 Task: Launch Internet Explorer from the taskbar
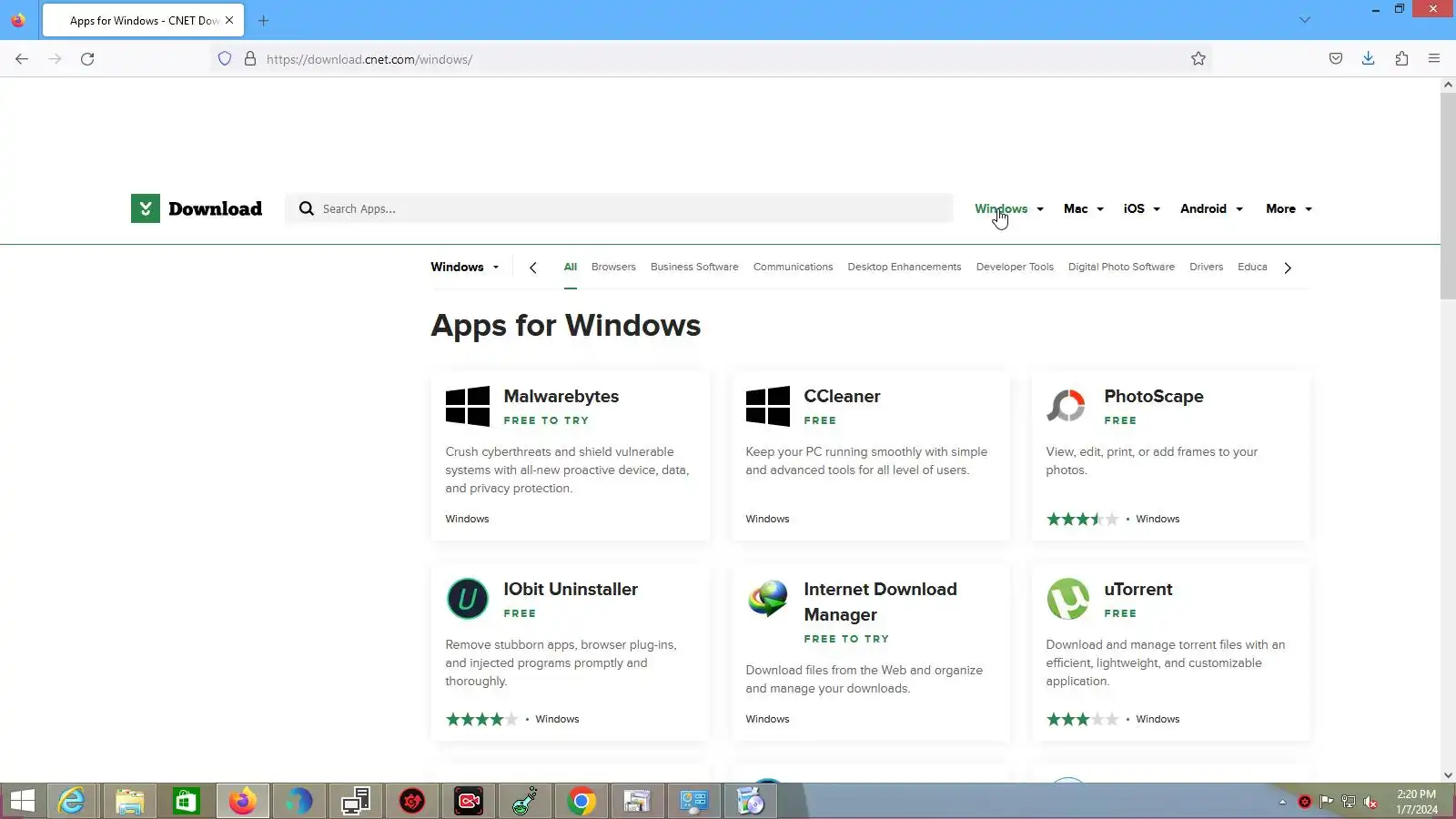click(x=71, y=801)
